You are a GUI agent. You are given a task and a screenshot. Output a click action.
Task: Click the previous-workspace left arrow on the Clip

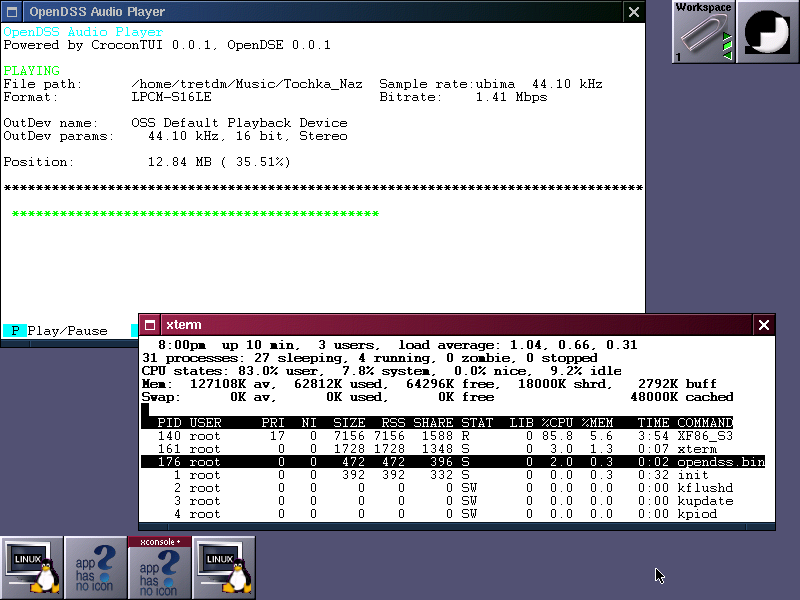729,56
